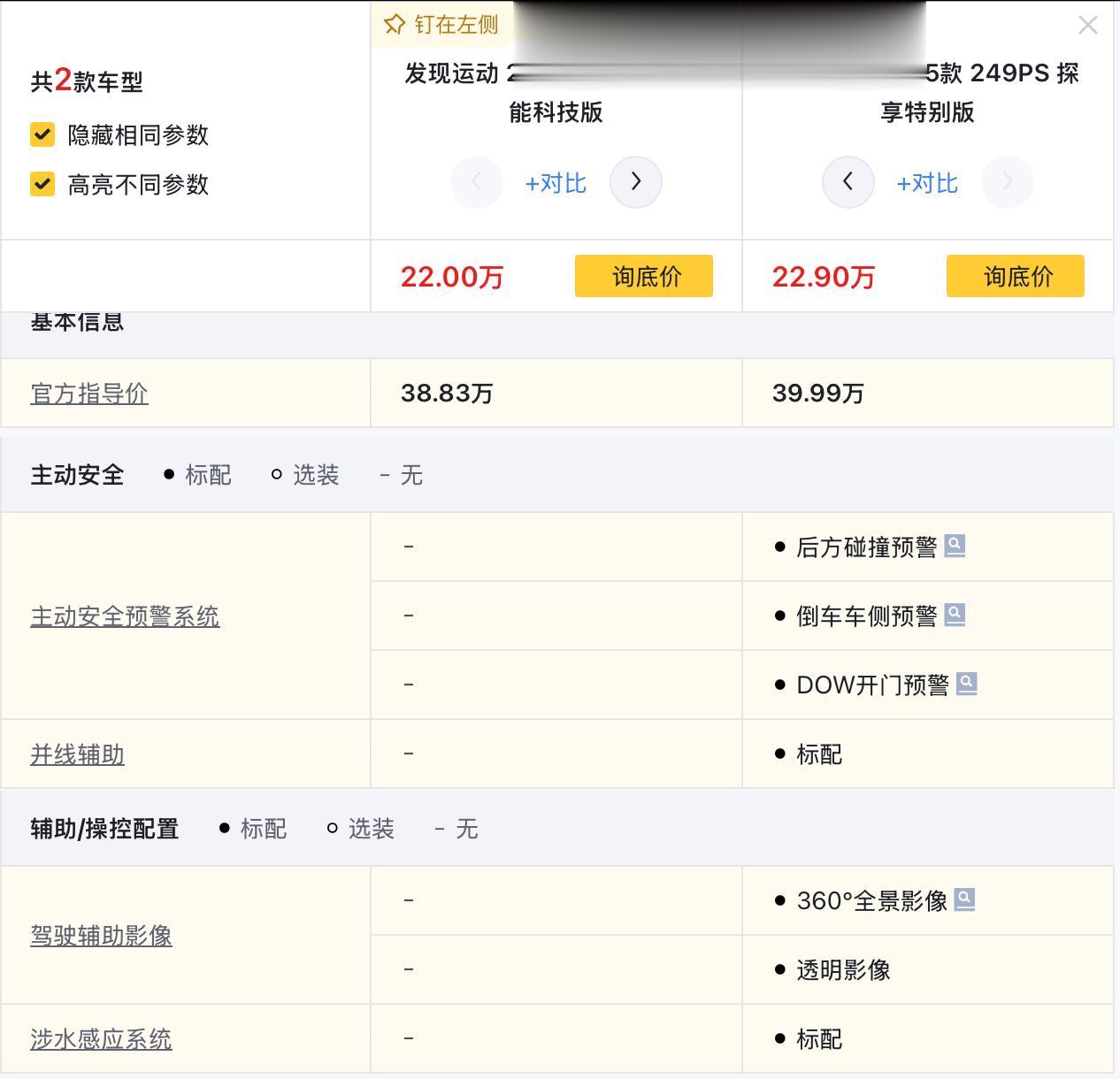Add first car via +对比 link

(556, 183)
